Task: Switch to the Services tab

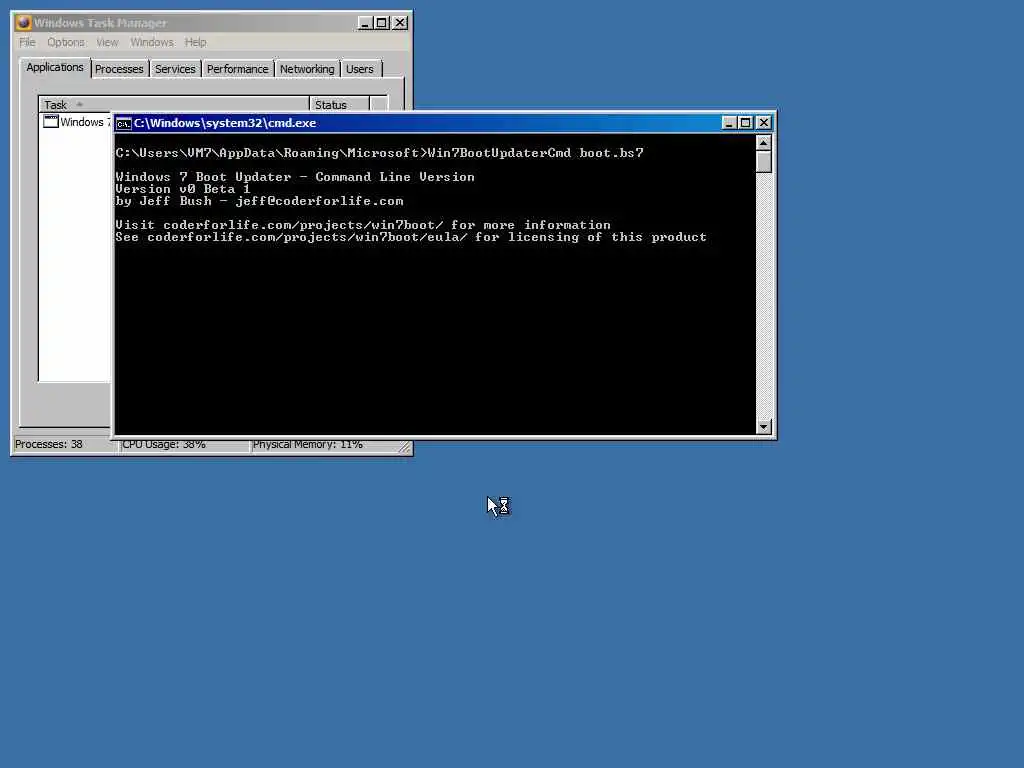Action: pos(175,69)
